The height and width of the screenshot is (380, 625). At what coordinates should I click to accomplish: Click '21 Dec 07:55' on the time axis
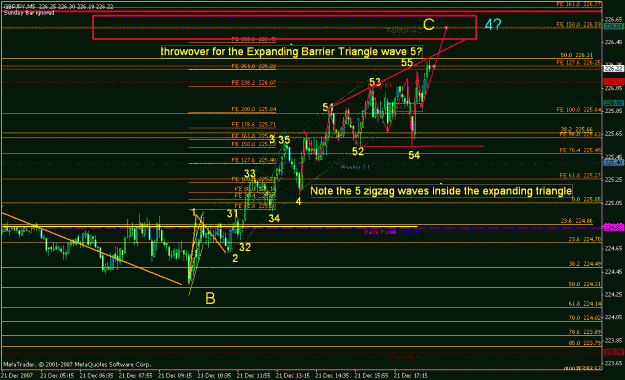(136, 376)
